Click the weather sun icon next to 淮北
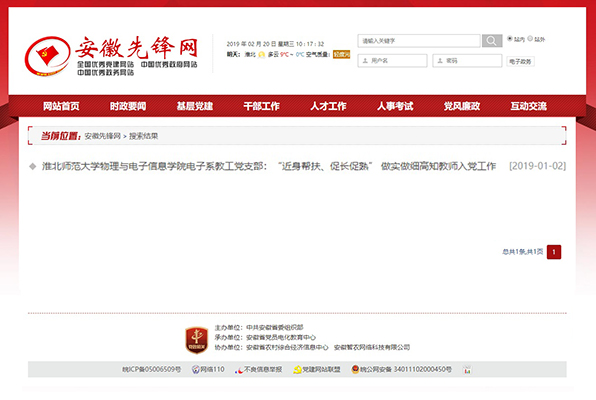The image size is (596, 400). coord(262,55)
